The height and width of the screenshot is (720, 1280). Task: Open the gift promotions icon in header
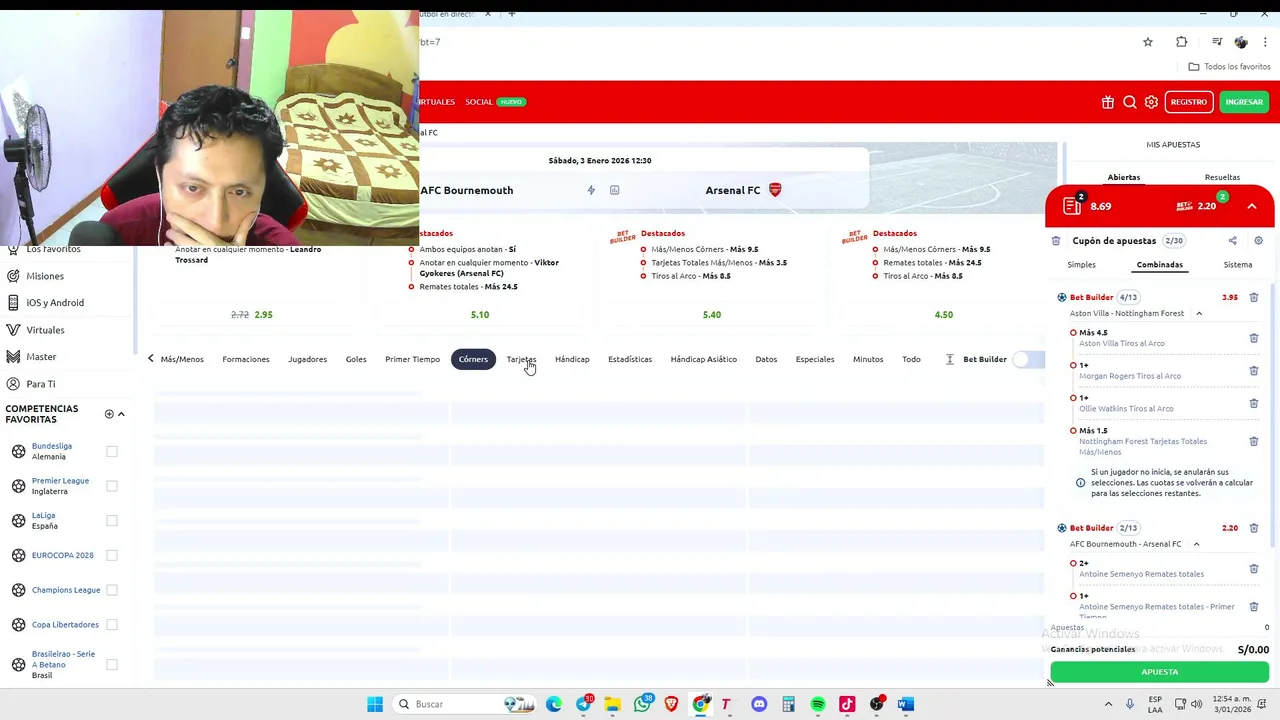coord(1108,102)
